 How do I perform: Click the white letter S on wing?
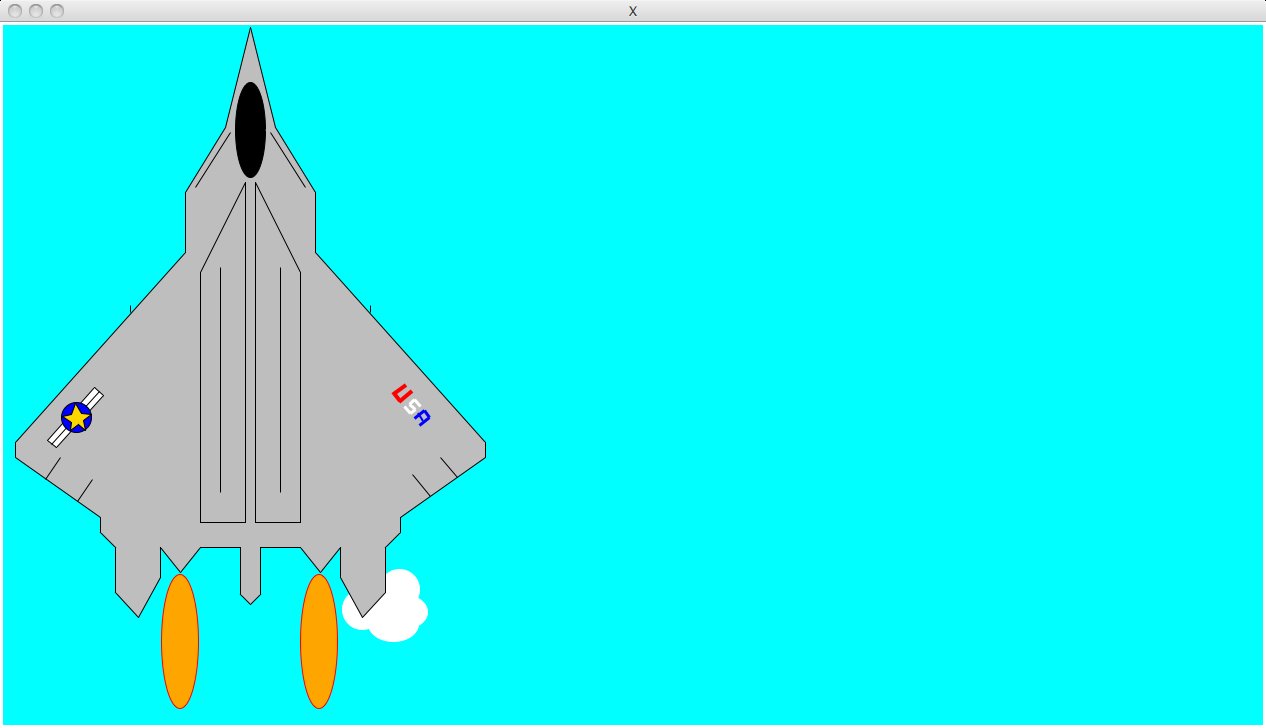point(410,406)
